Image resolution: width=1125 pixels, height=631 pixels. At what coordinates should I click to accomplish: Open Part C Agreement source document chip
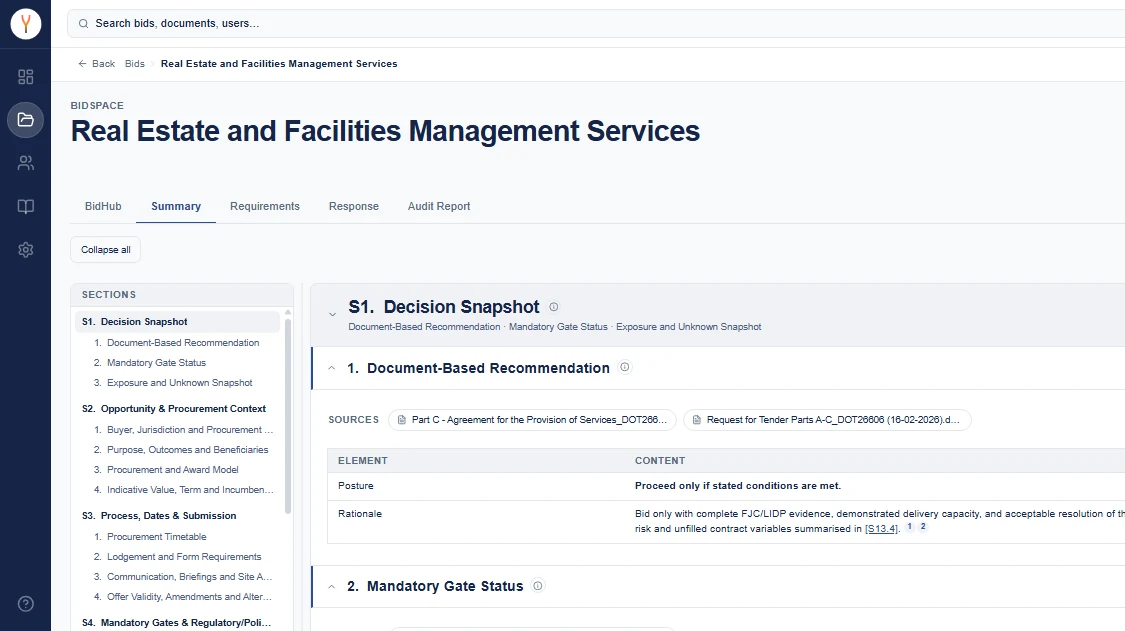coord(532,420)
